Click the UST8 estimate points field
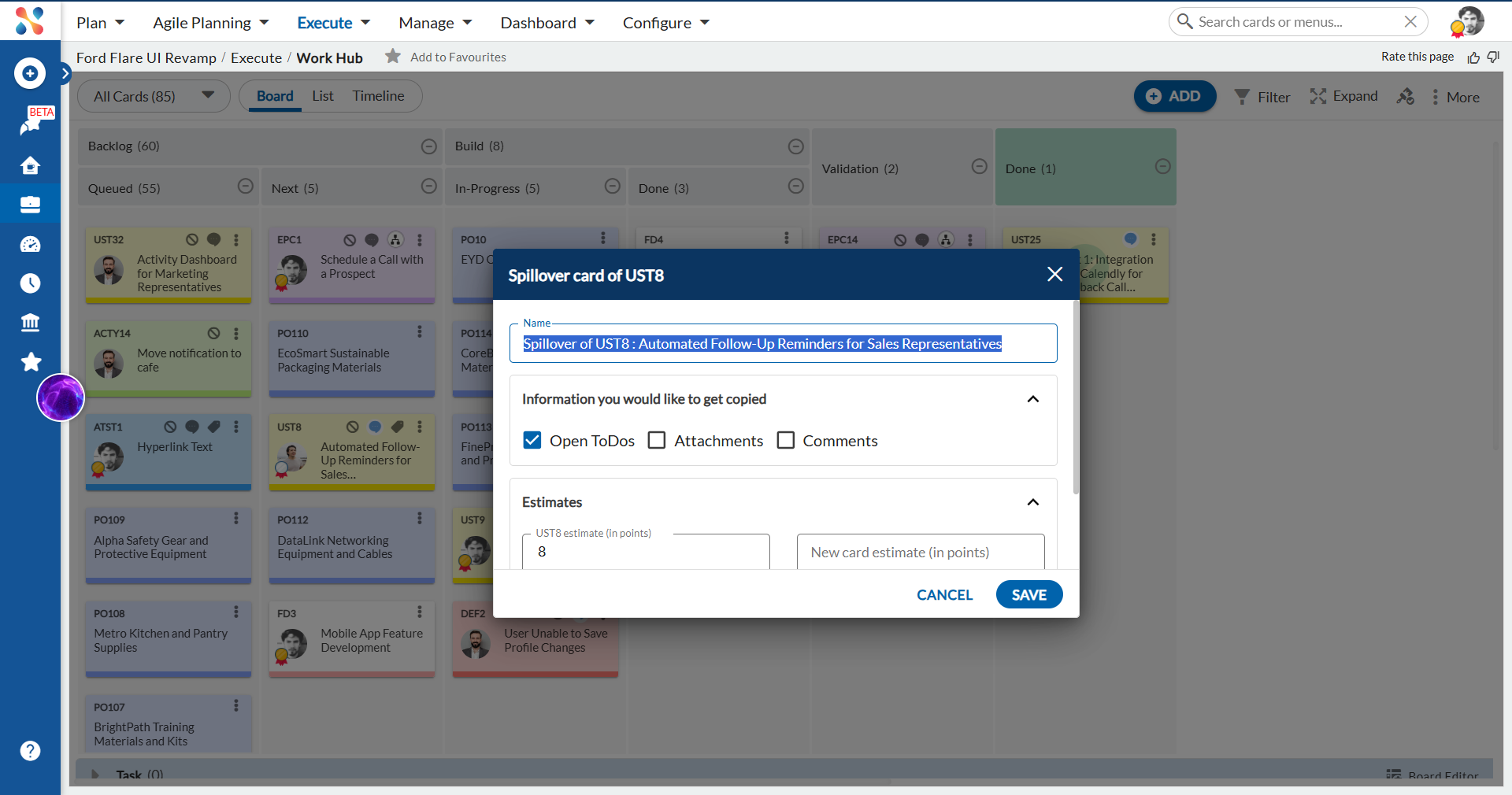The image size is (1512, 795). [x=646, y=552]
